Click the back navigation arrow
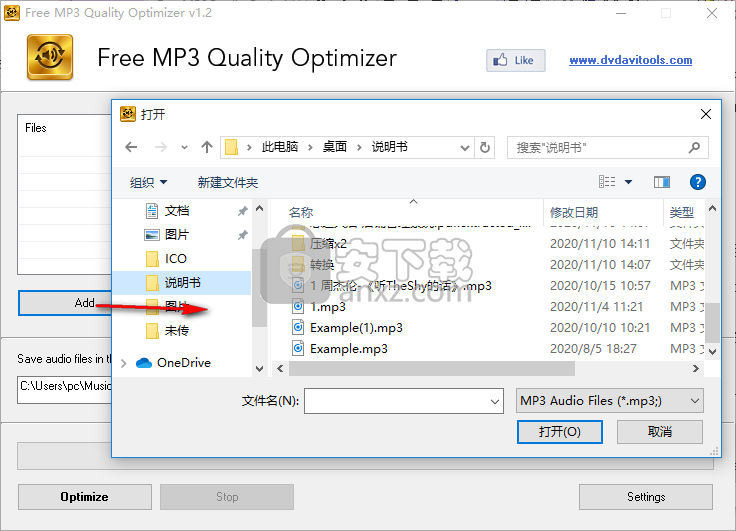 [131, 147]
